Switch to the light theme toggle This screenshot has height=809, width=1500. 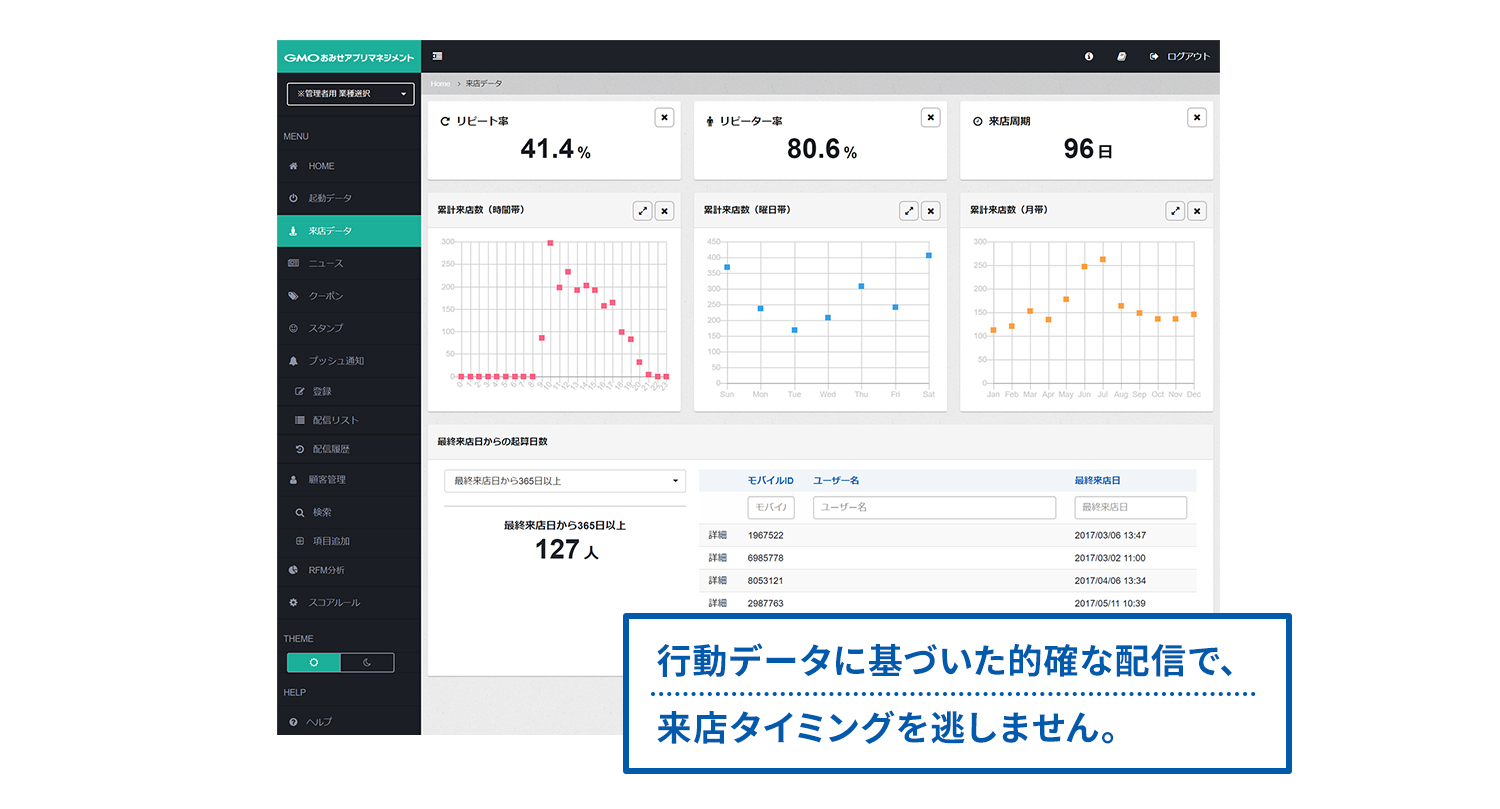pyautogui.click(x=314, y=662)
